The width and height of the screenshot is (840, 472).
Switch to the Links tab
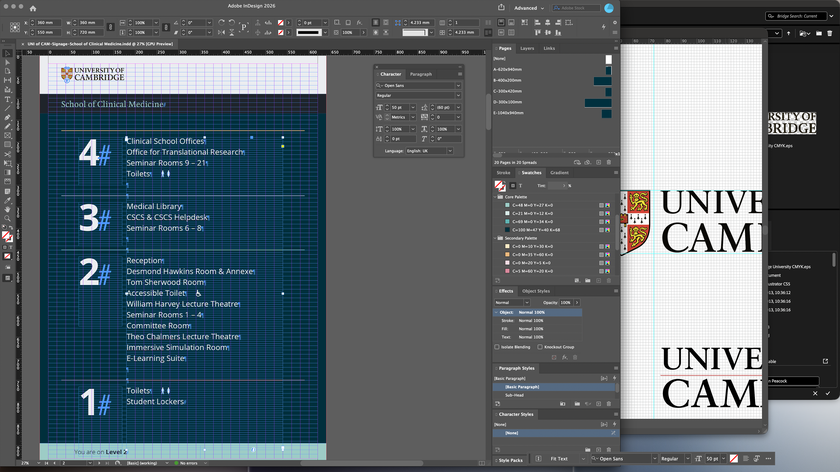tap(549, 48)
